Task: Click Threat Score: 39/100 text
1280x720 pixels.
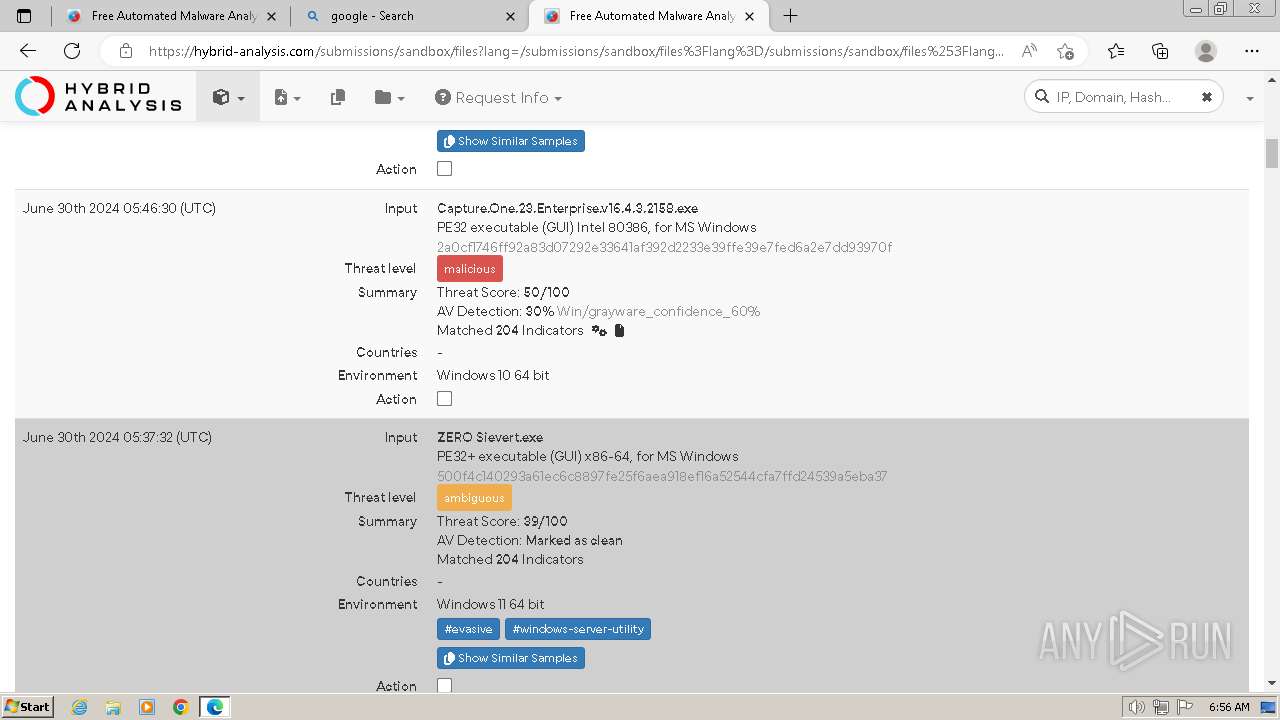Action: pos(502,521)
